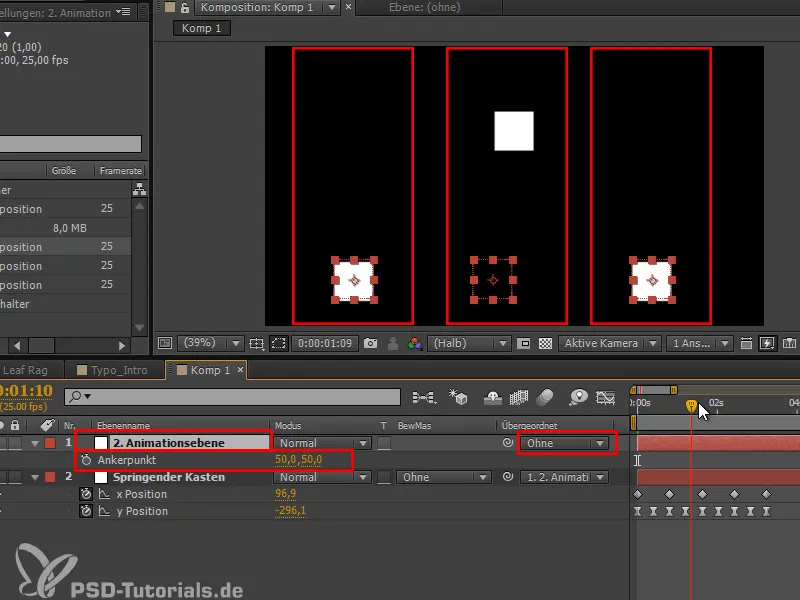This screenshot has height=600, width=800.
Task: Collapse the Springender Kasten layer twirl
Action: pos(35,478)
